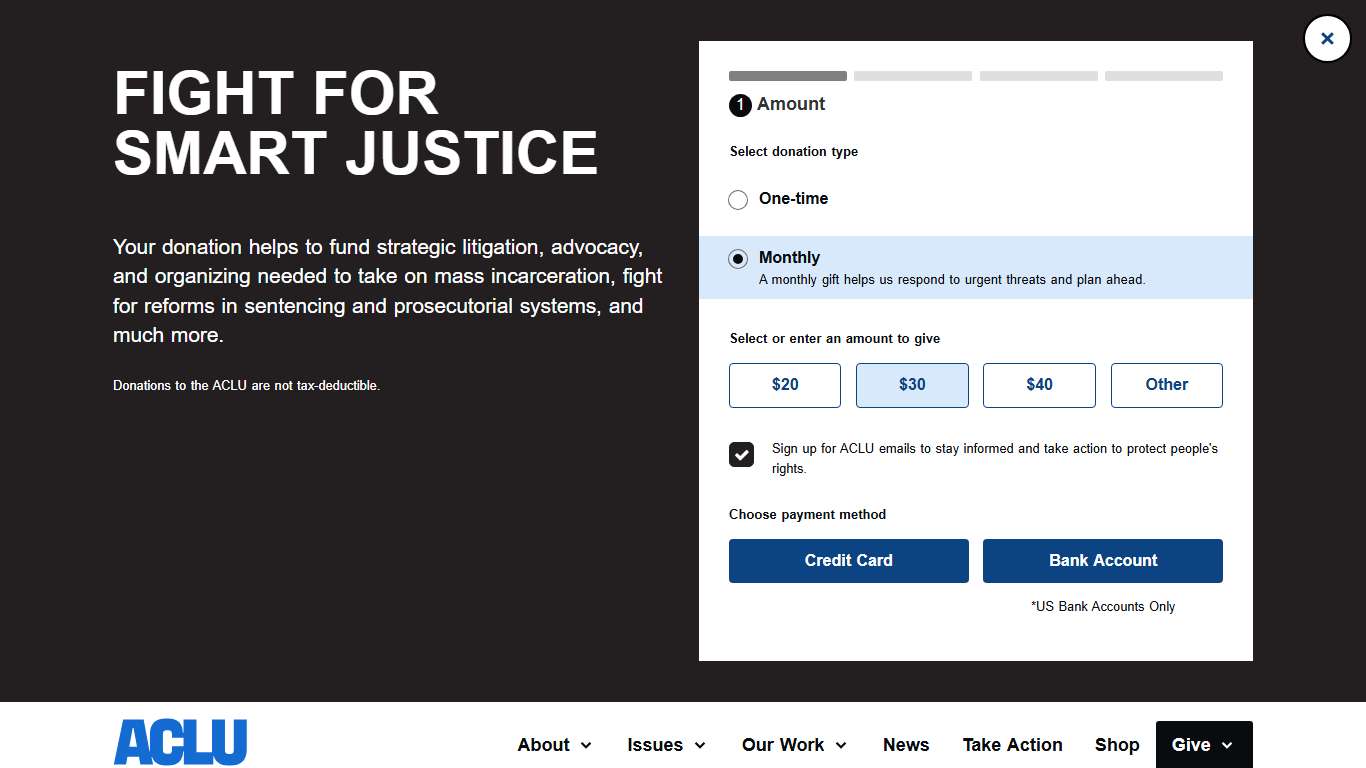The image size is (1366, 768).
Task: Expand the Issues dropdown chevron
Action: point(700,745)
